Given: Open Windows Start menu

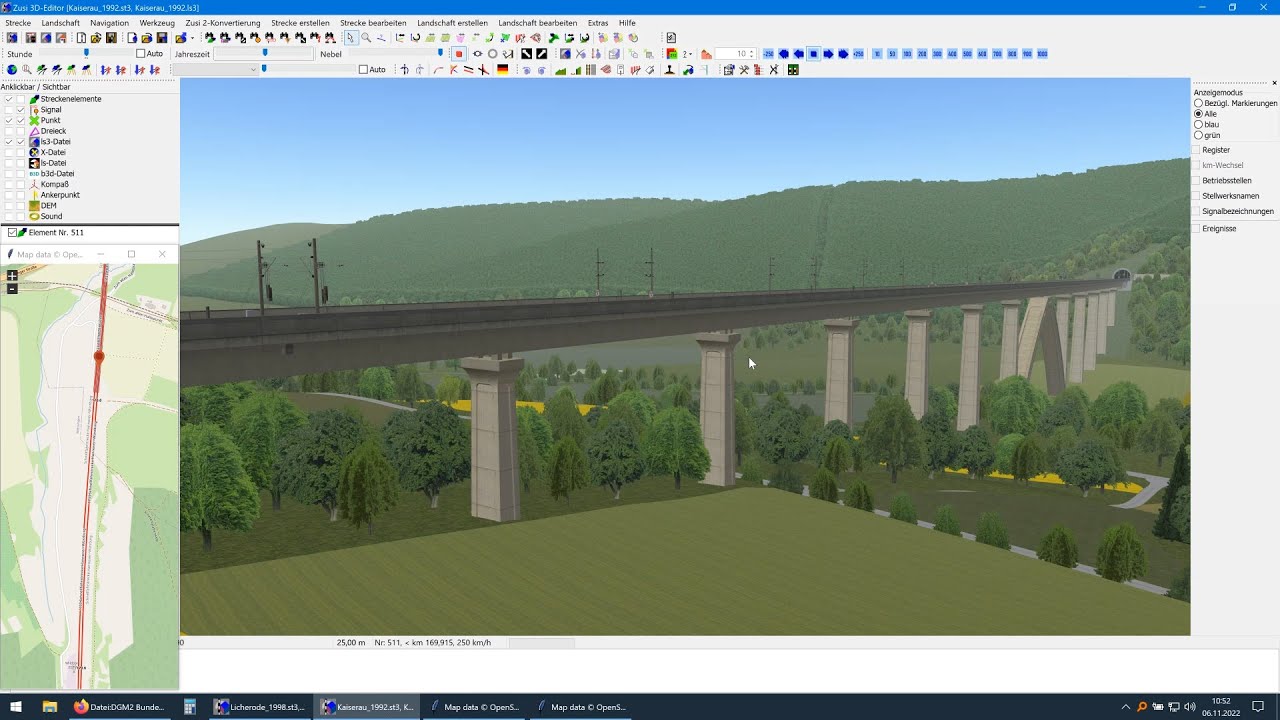Looking at the screenshot, I should 16,707.
